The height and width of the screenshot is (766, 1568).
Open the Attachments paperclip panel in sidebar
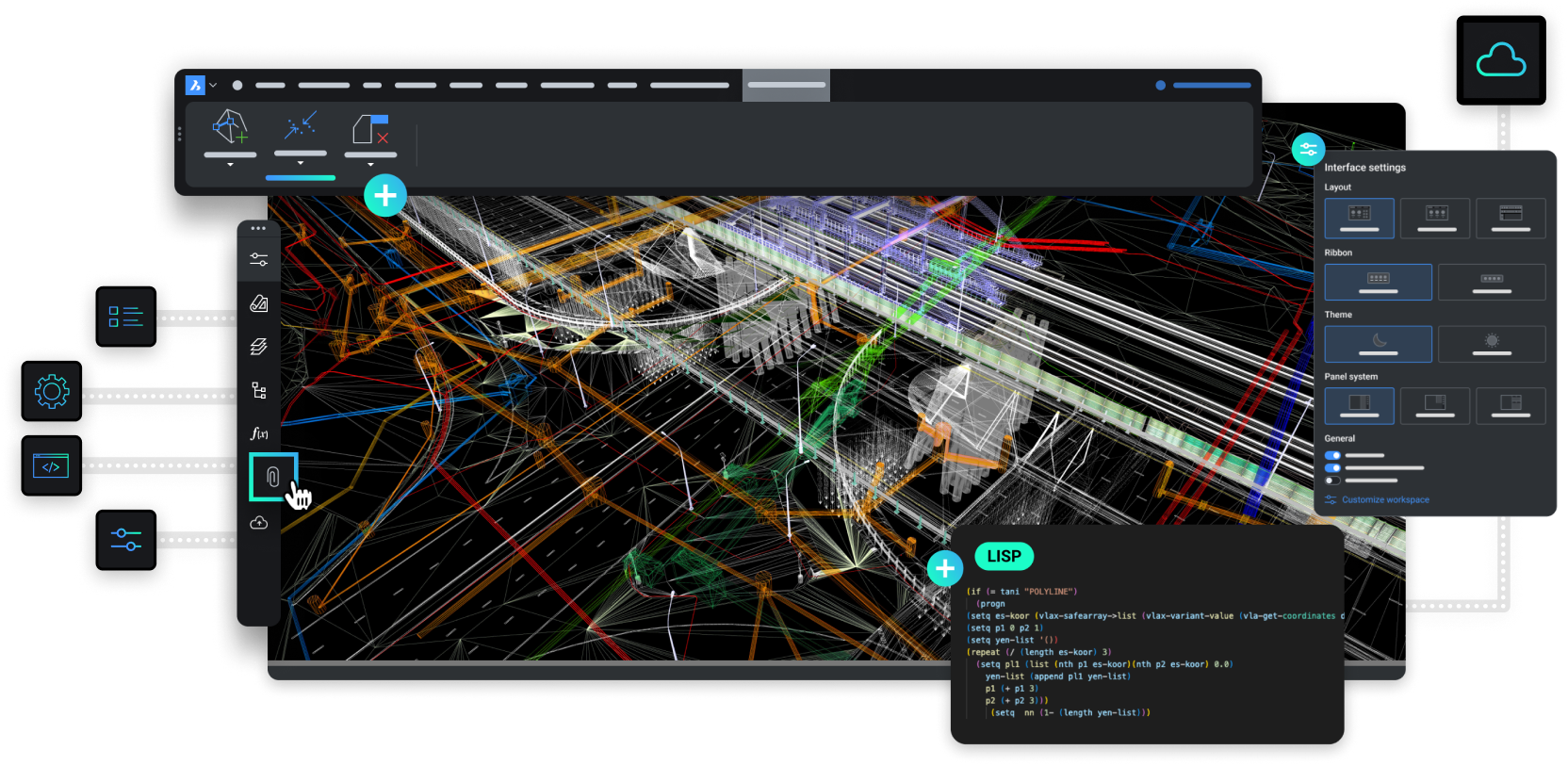tap(272, 477)
